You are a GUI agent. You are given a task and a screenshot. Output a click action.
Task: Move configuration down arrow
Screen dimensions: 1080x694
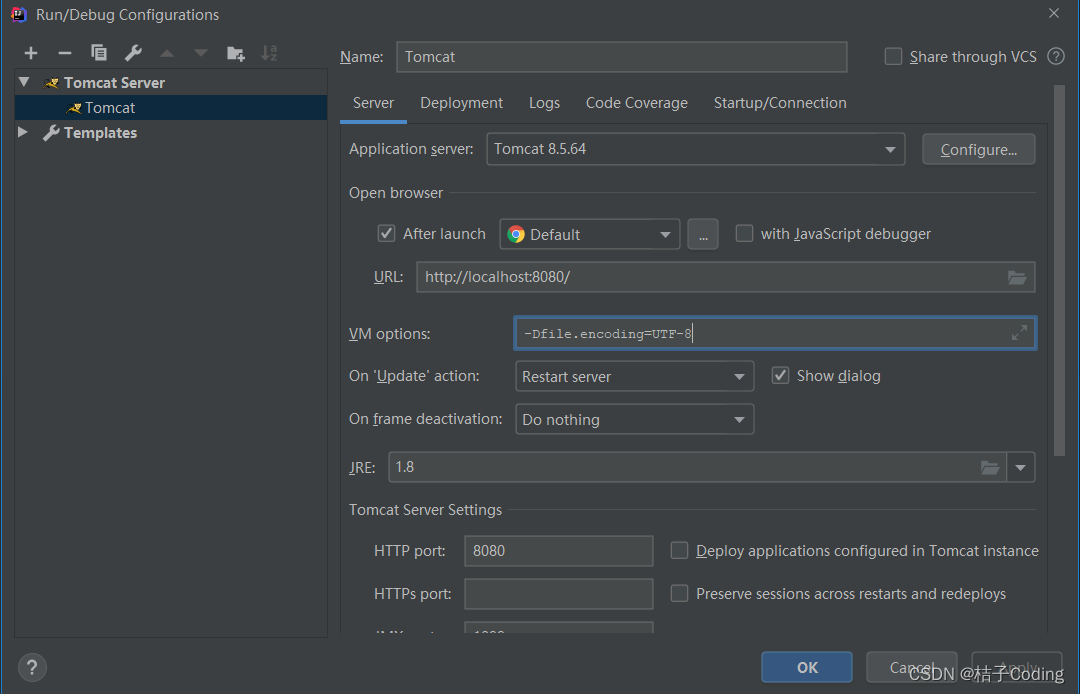200,53
